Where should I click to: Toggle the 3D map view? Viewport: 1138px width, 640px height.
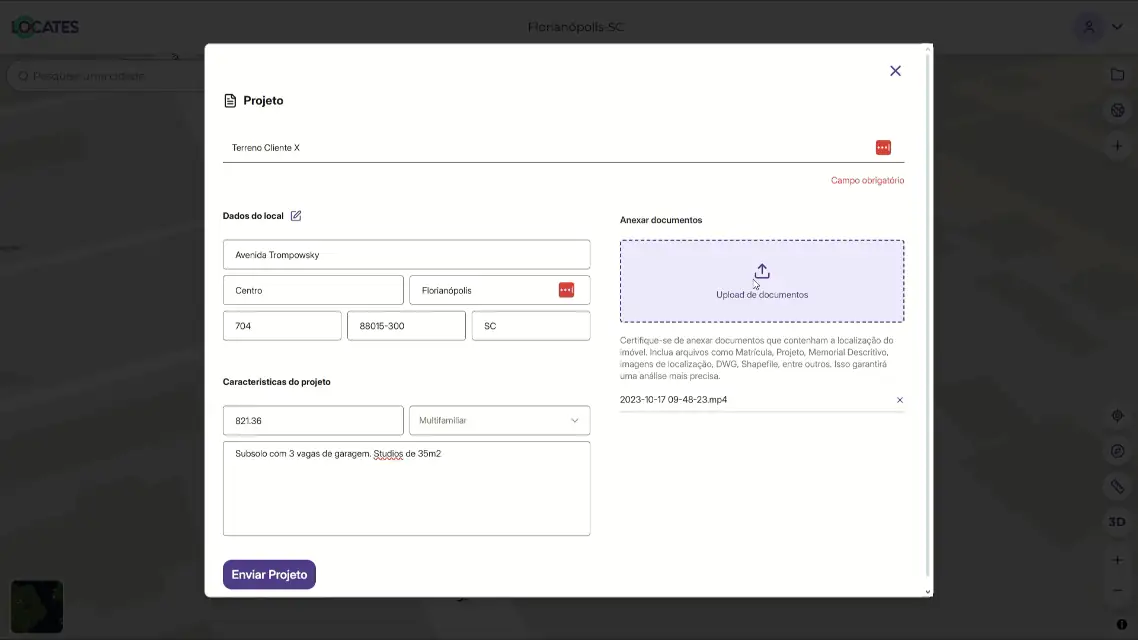1117,522
